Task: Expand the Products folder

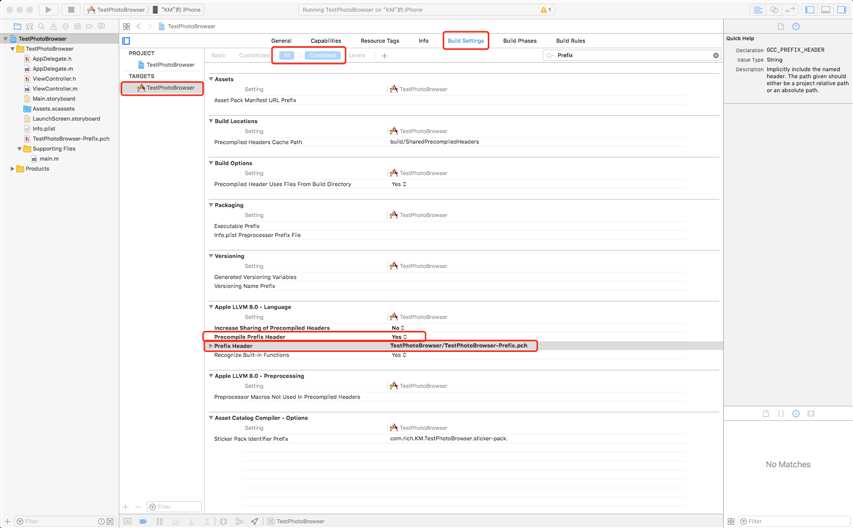Action: point(12,169)
